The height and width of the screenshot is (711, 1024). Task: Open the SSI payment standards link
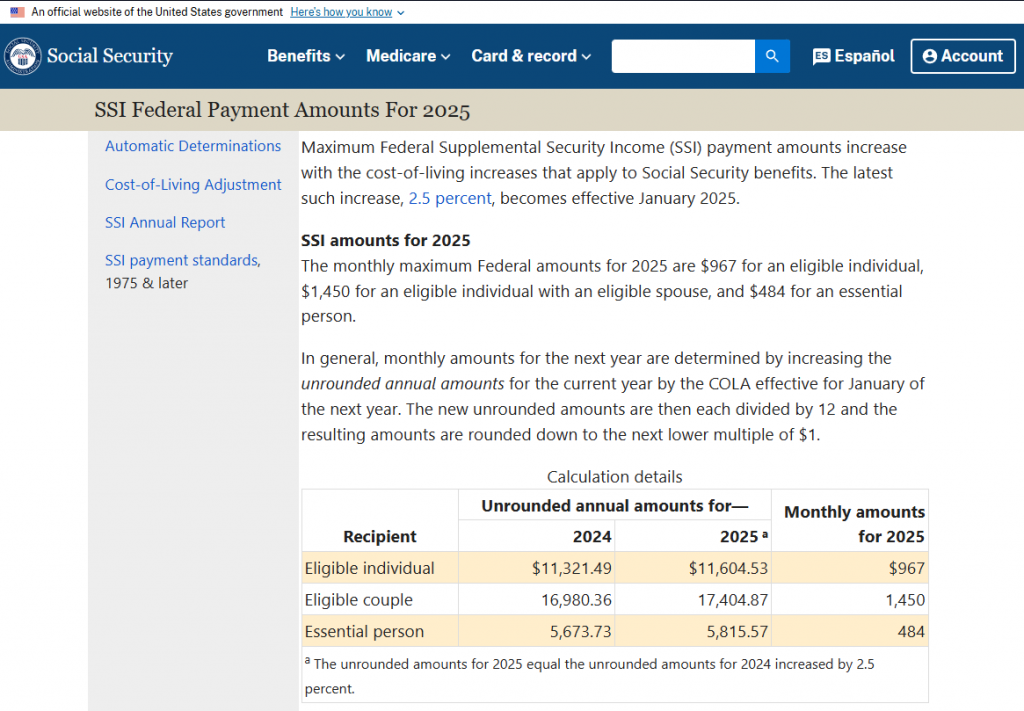click(183, 261)
